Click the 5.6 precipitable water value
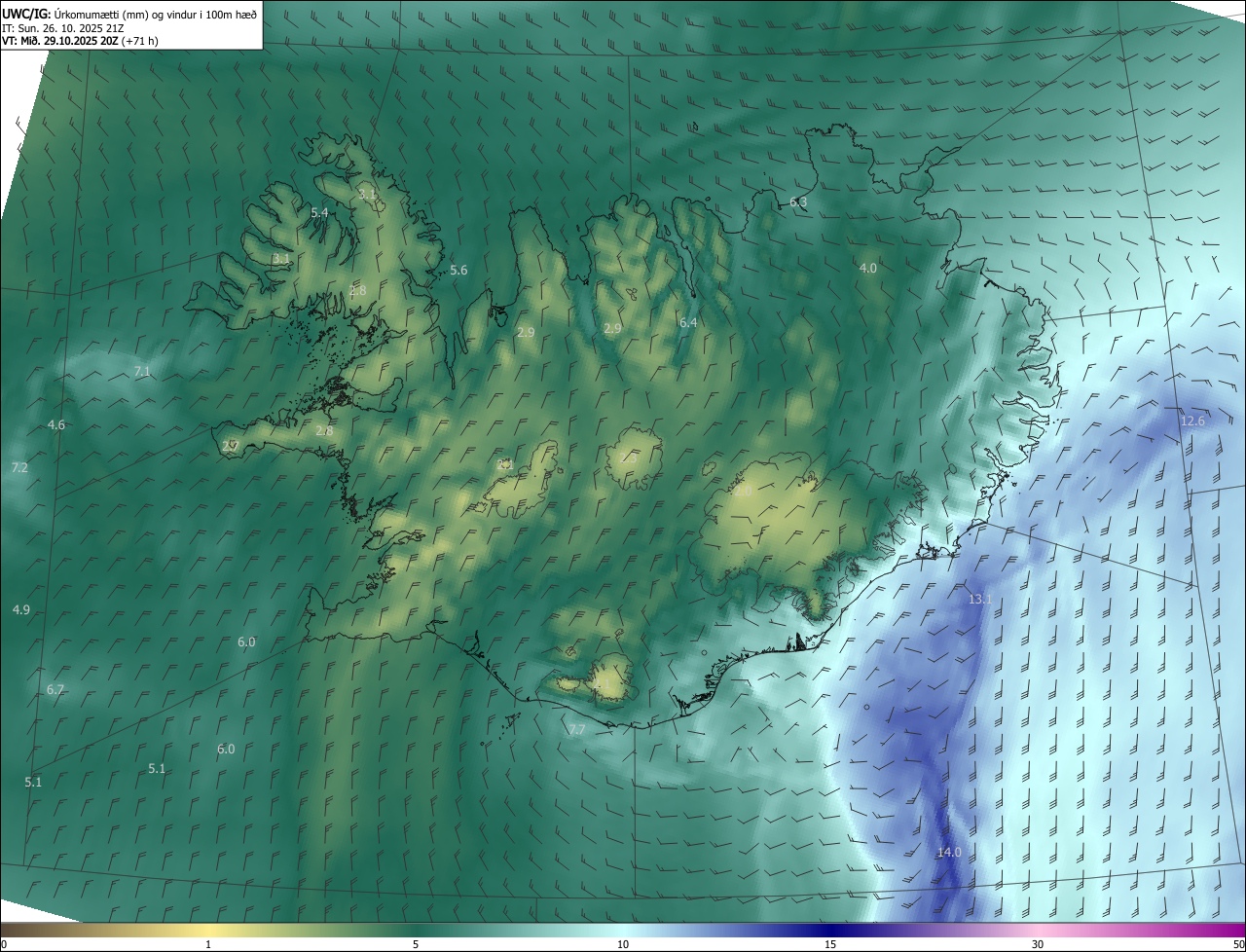This screenshot has height=952, width=1246. click(x=458, y=270)
